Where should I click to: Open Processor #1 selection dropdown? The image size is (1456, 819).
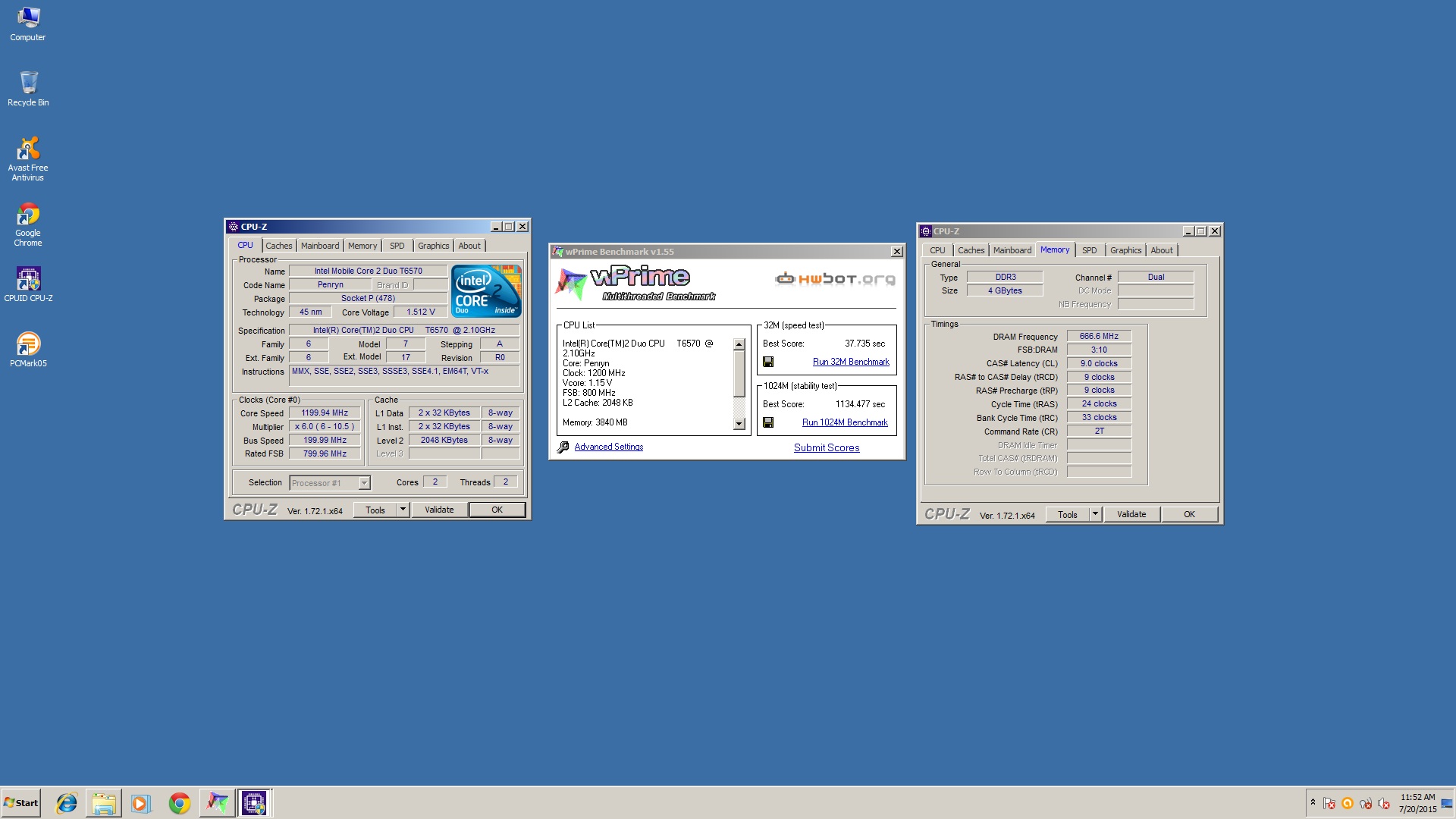tap(330, 484)
